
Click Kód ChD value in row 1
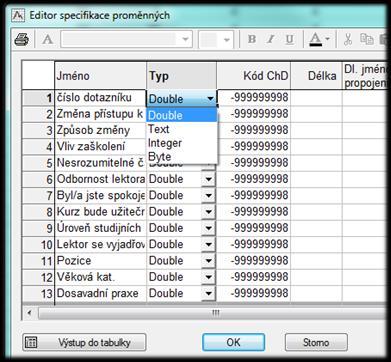[x=254, y=98]
